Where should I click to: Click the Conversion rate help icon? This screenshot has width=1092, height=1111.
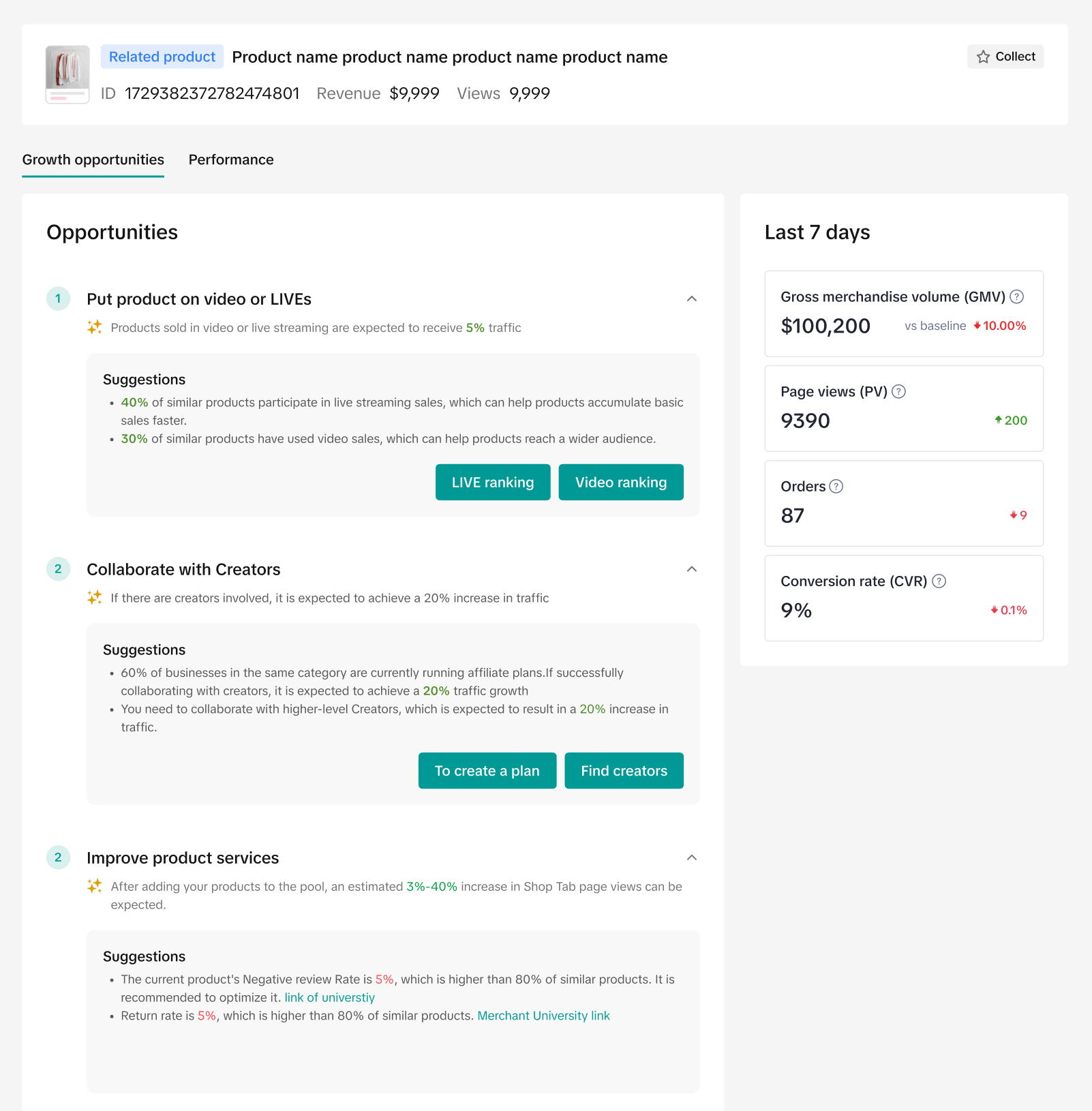point(939,581)
